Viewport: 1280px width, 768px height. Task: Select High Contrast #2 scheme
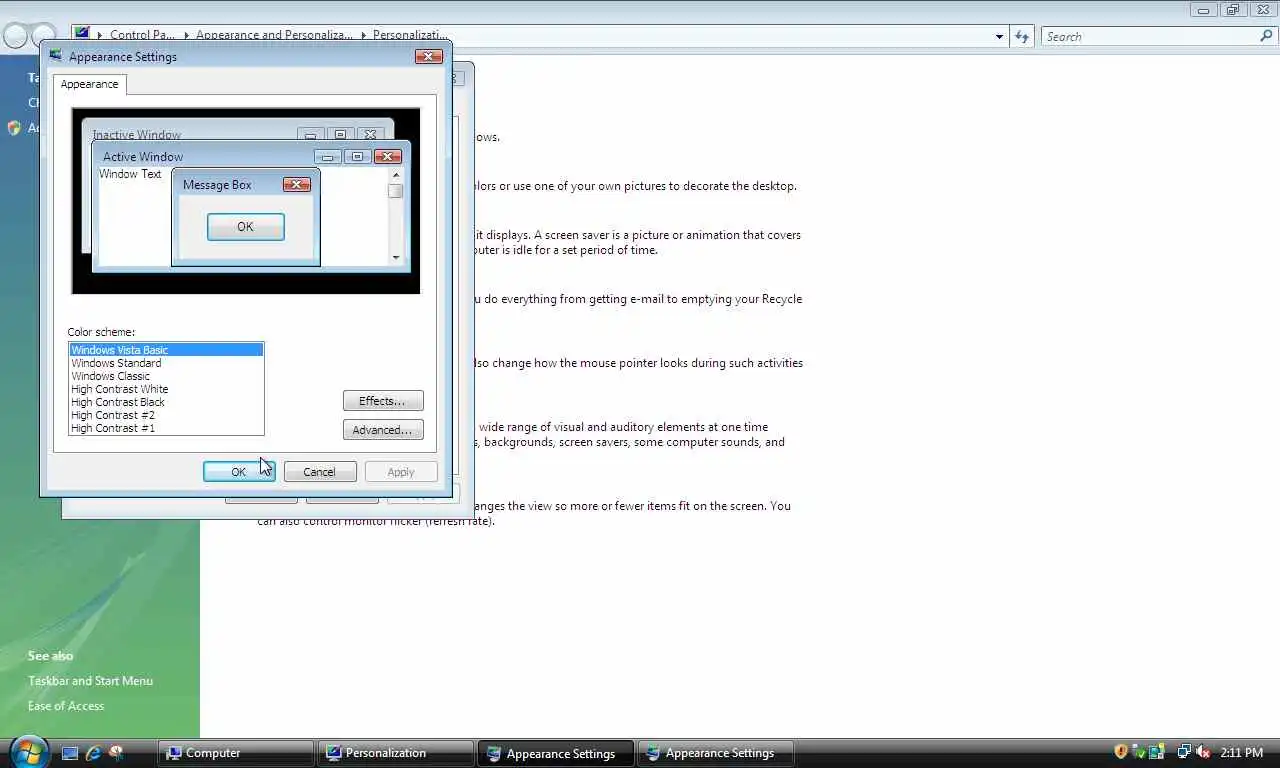[166, 415]
